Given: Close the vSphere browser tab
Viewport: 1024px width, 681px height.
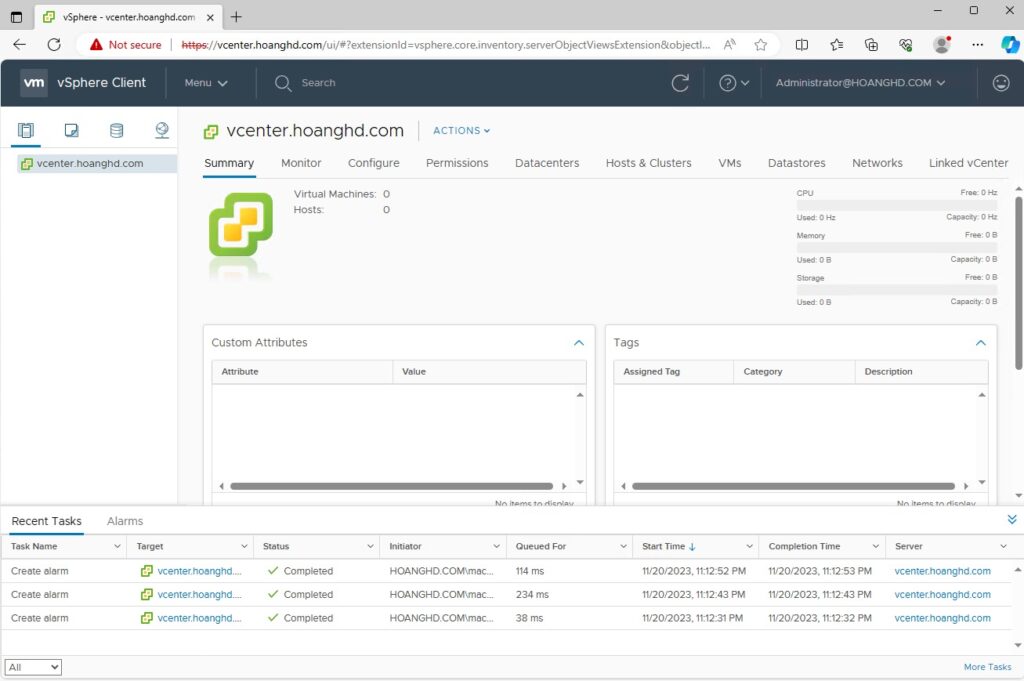Looking at the screenshot, I should [210, 18].
